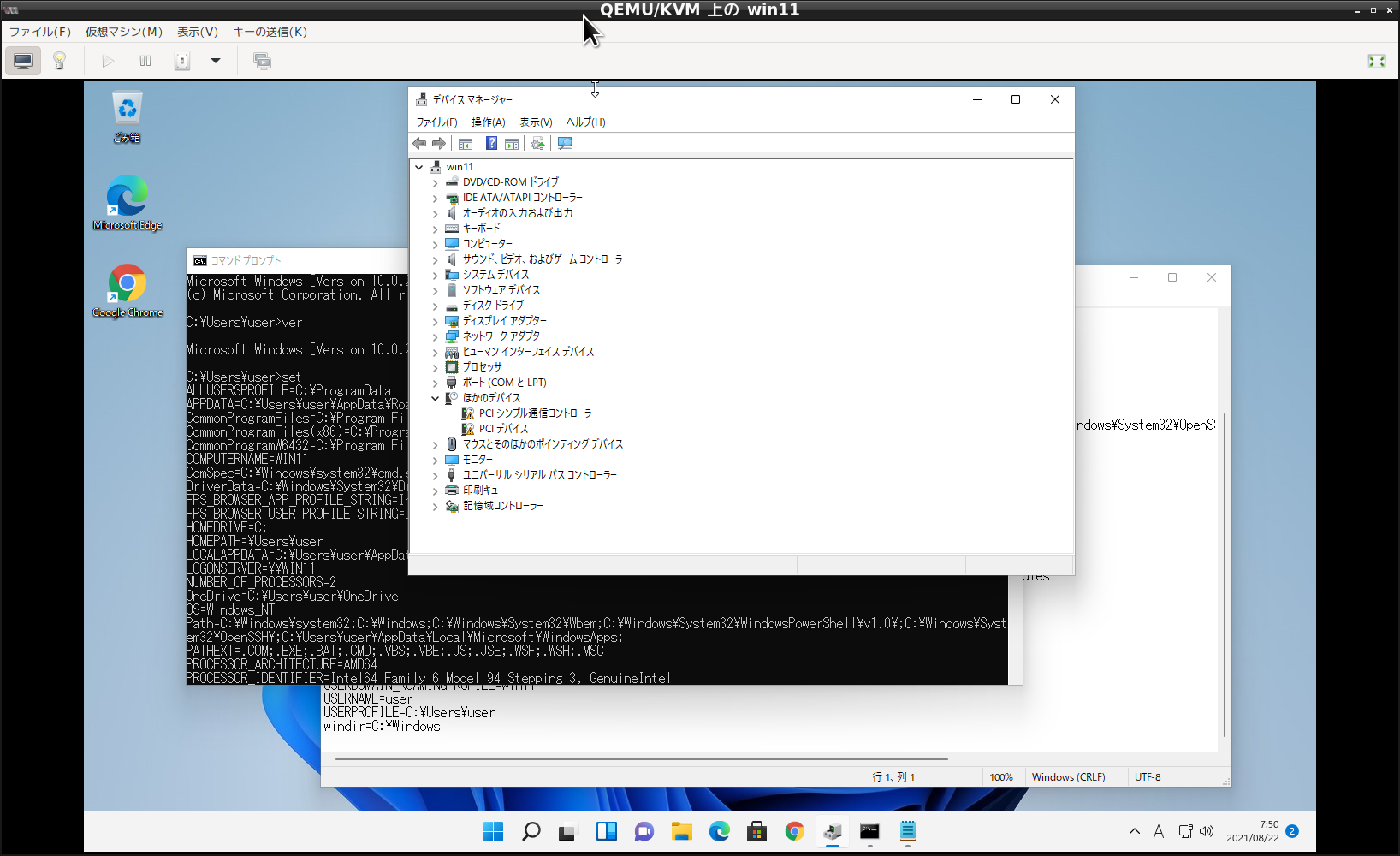Switch to Command Prompt via taskbar icon
The height and width of the screenshot is (856, 1400).
click(869, 831)
